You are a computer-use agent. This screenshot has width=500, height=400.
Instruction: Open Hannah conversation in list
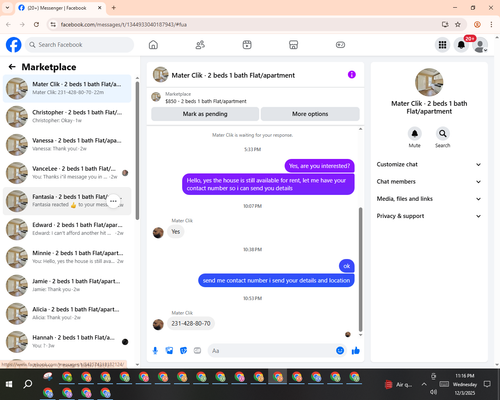tap(67, 342)
